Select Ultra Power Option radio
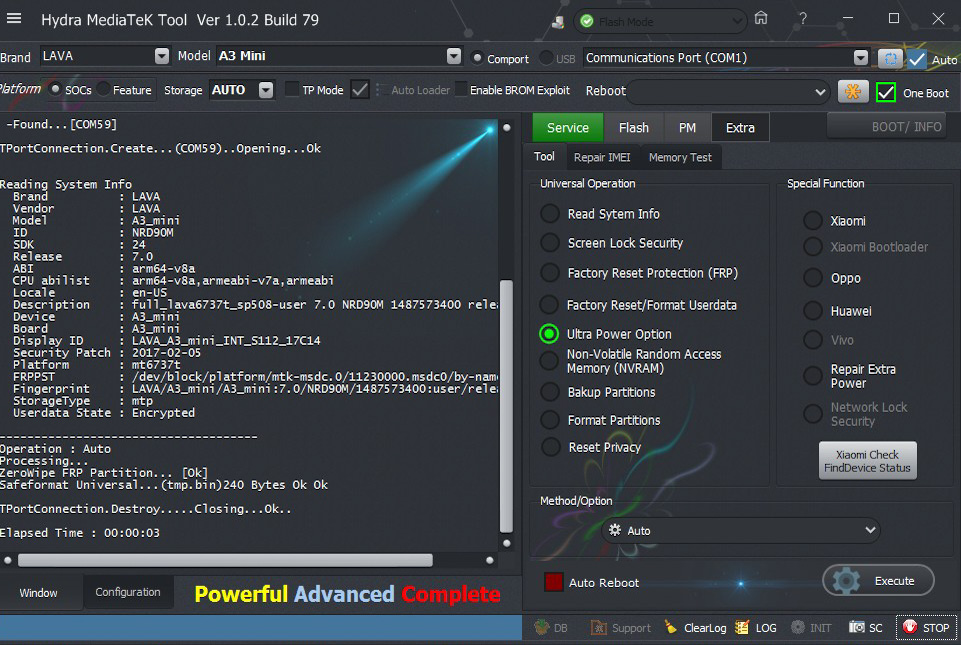961x645 pixels. point(549,334)
